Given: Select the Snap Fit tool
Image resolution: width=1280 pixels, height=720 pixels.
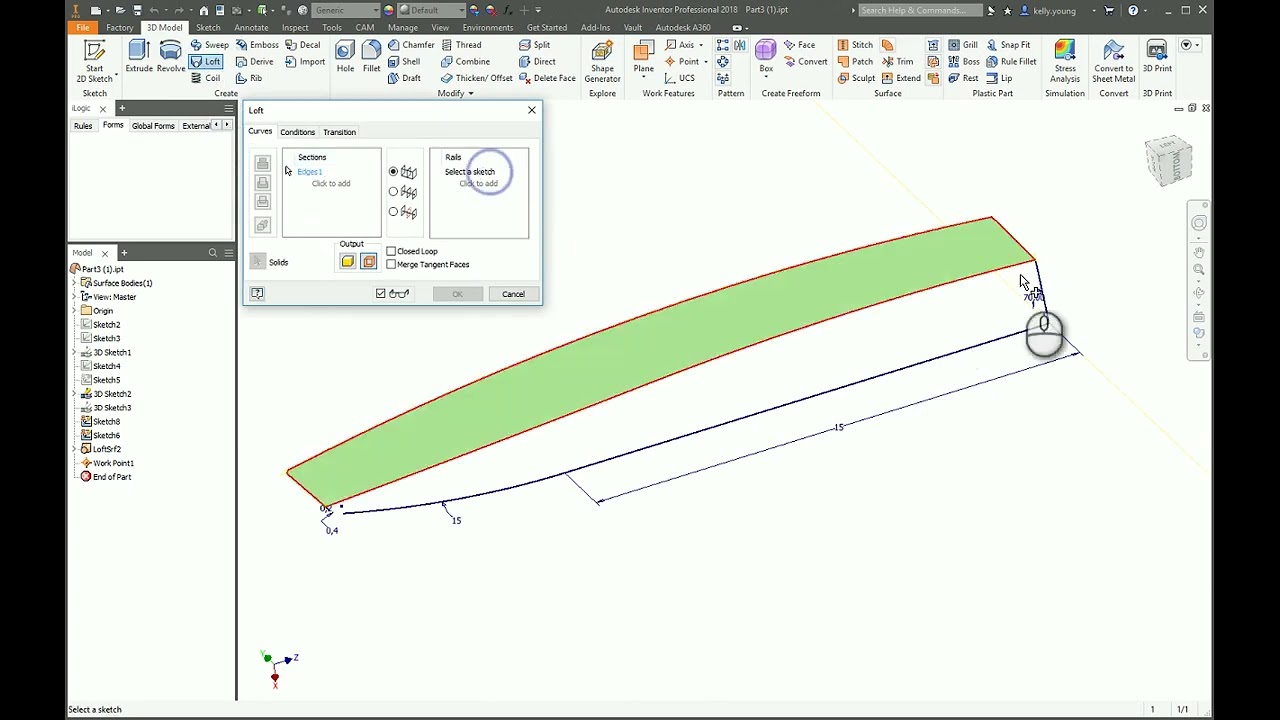Looking at the screenshot, I should click(1008, 45).
